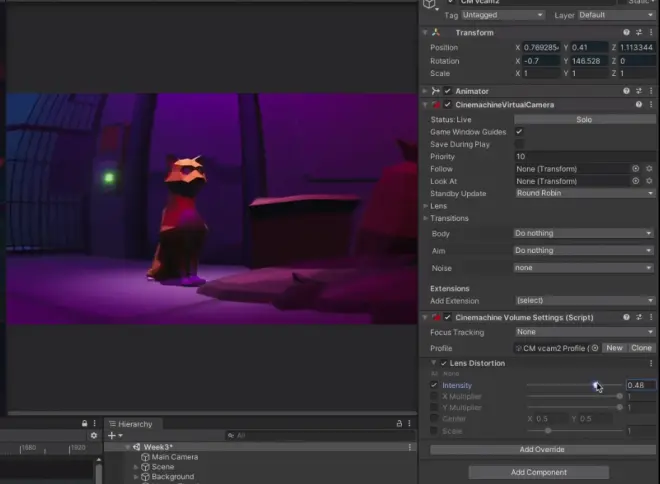Click the Hierarchy search field

pos(320,436)
